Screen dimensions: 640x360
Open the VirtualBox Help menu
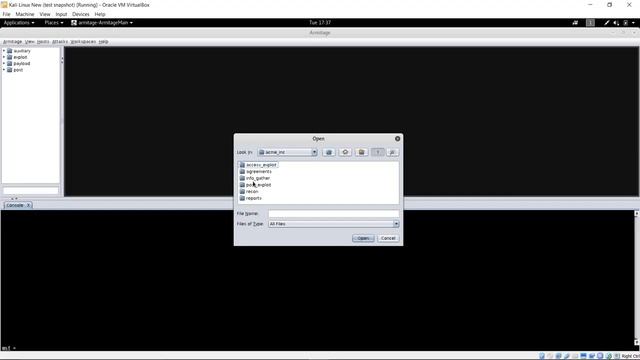click(100, 14)
